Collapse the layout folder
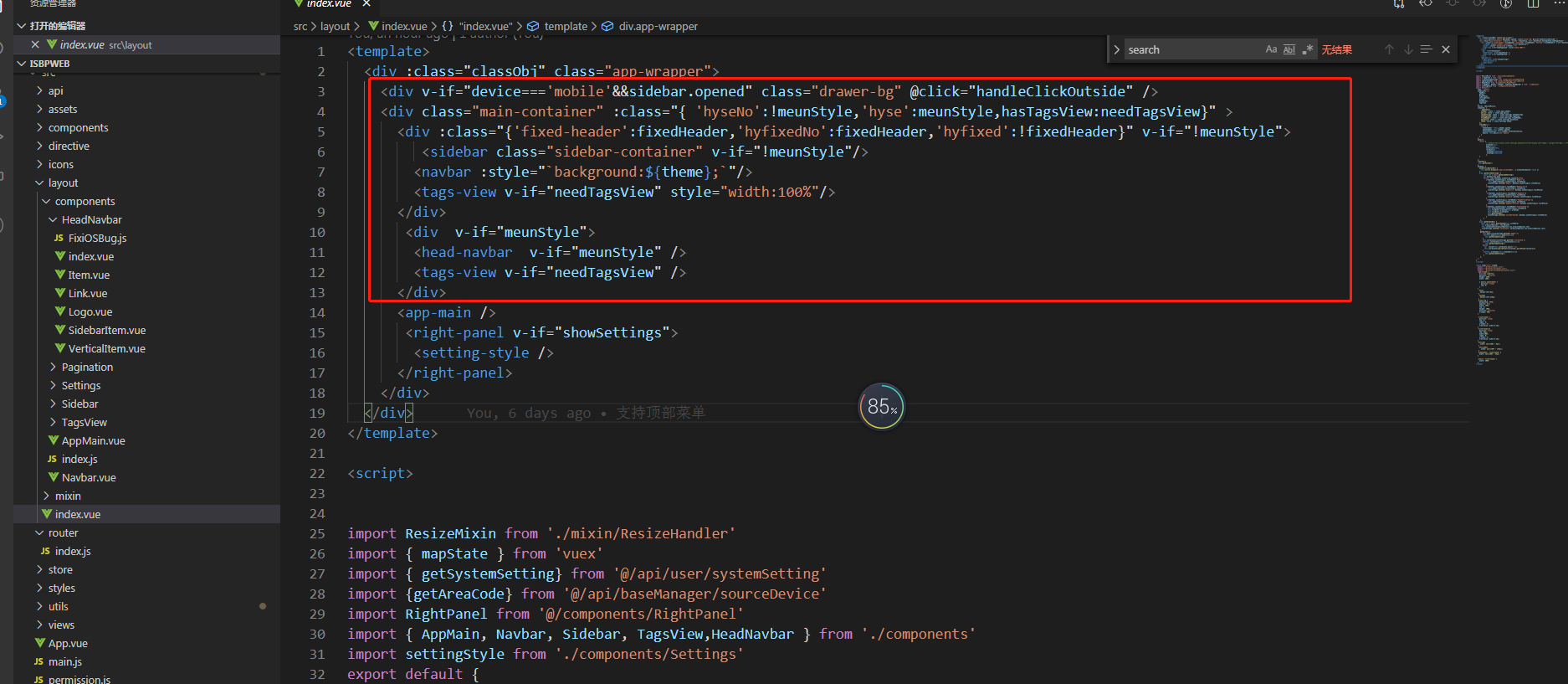1568x684 pixels. pos(39,183)
